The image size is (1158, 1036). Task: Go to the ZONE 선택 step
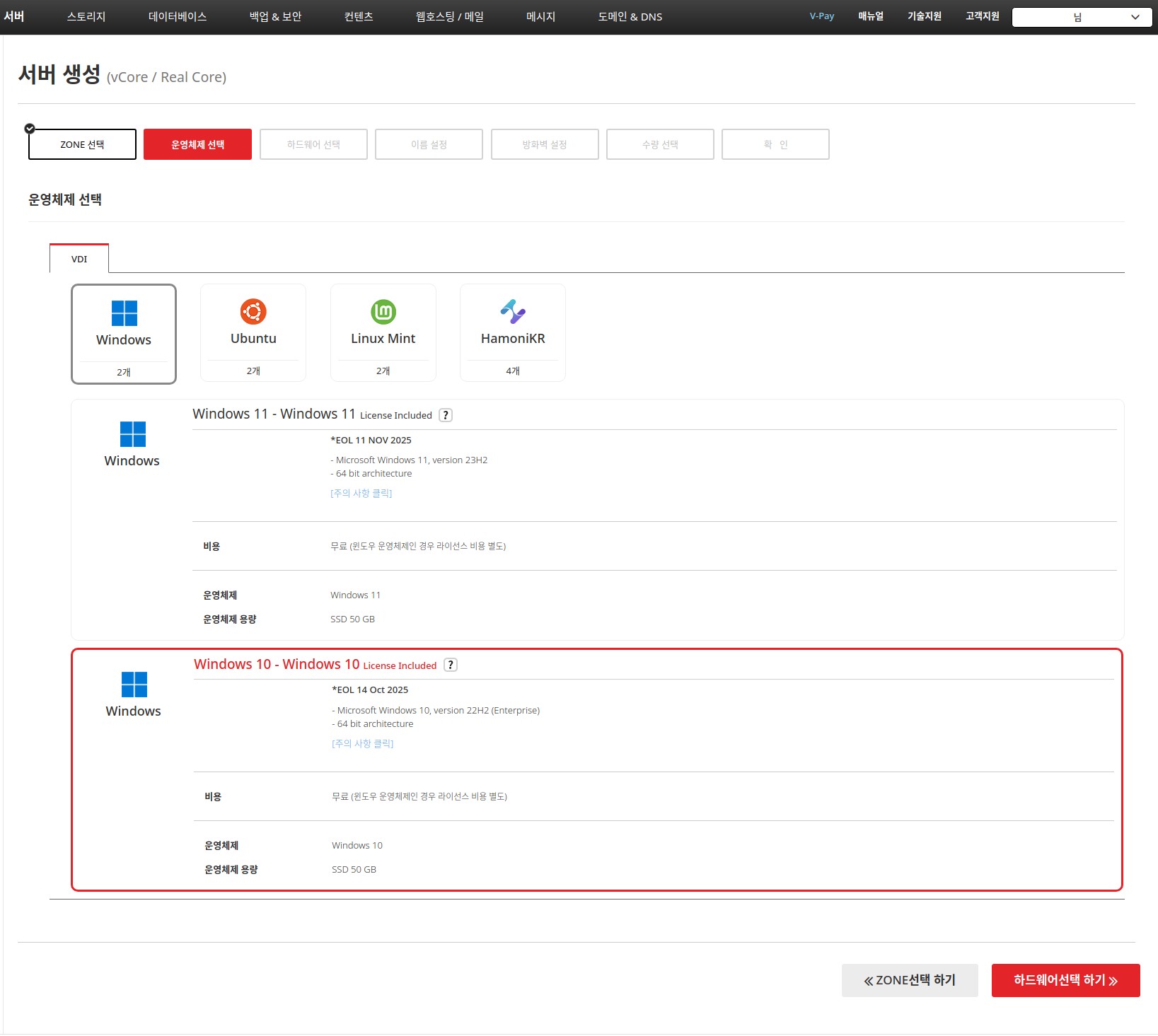tap(82, 144)
